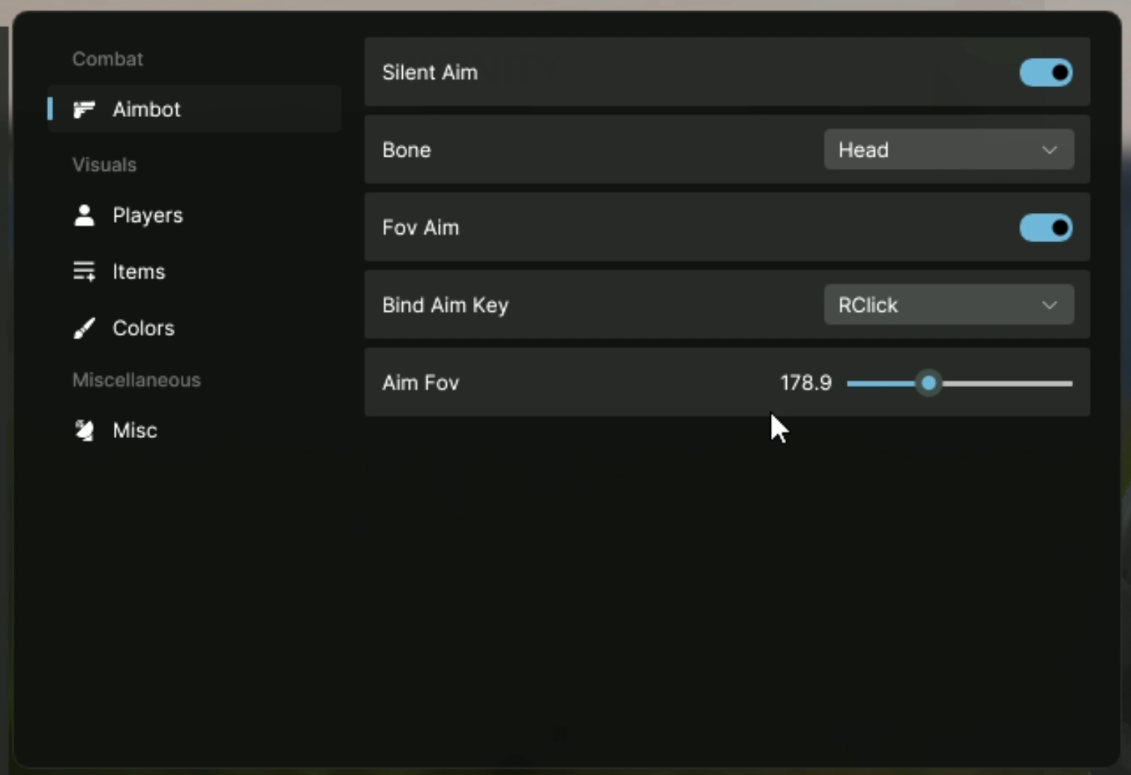This screenshot has width=1131, height=775.
Task: Select the Aimbot label in the sidebar
Action: 146,109
